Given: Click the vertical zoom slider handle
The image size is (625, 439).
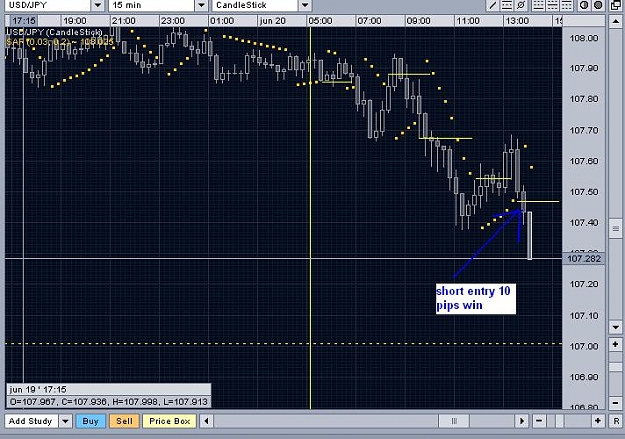Looking at the screenshot, I should coord(615,367).
